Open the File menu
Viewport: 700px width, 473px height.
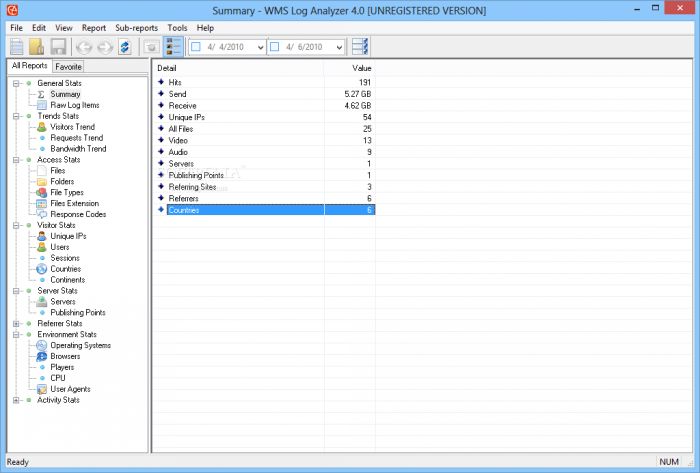tap(17, 28)
